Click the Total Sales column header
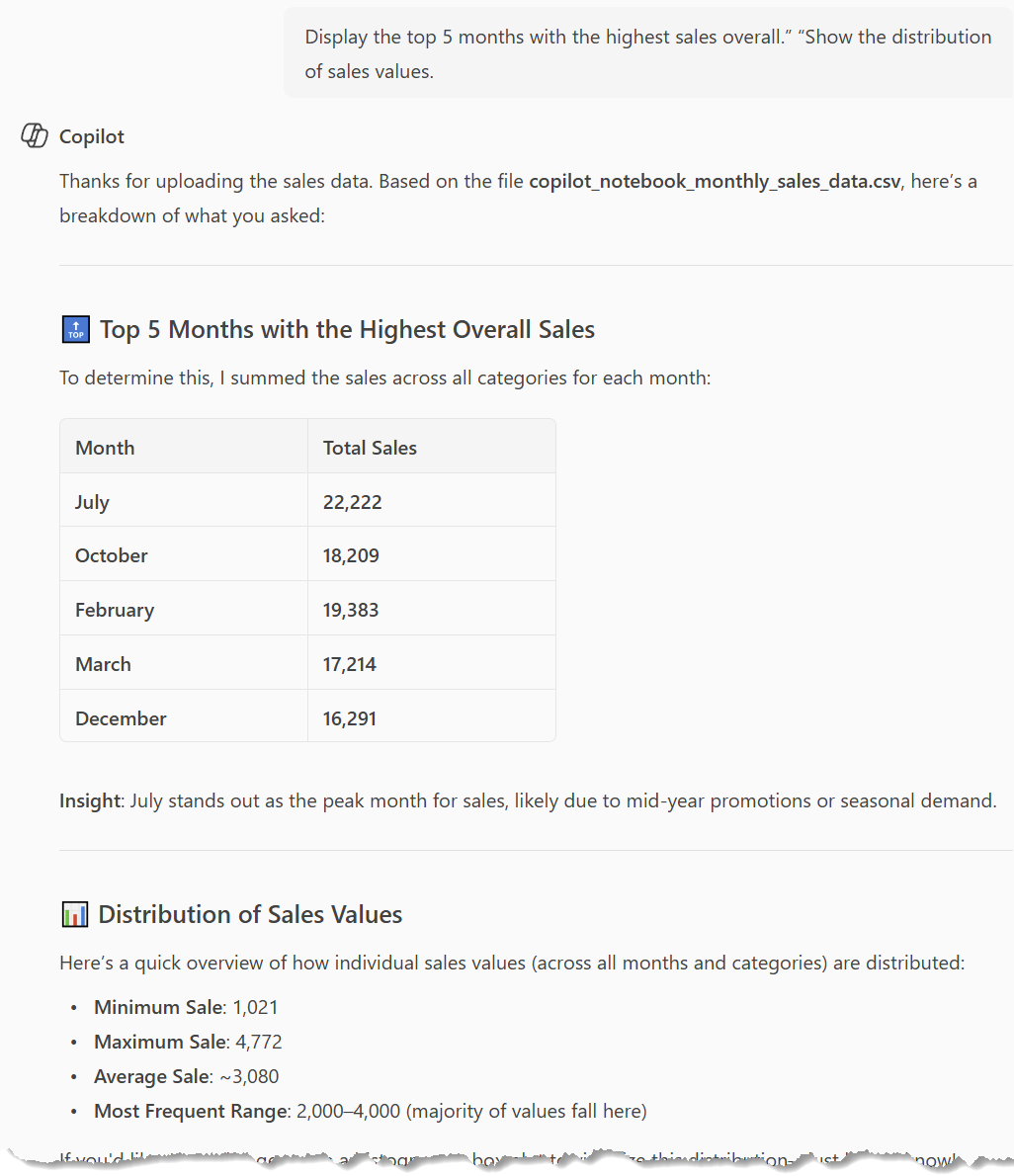 click(x=370, y=448)
